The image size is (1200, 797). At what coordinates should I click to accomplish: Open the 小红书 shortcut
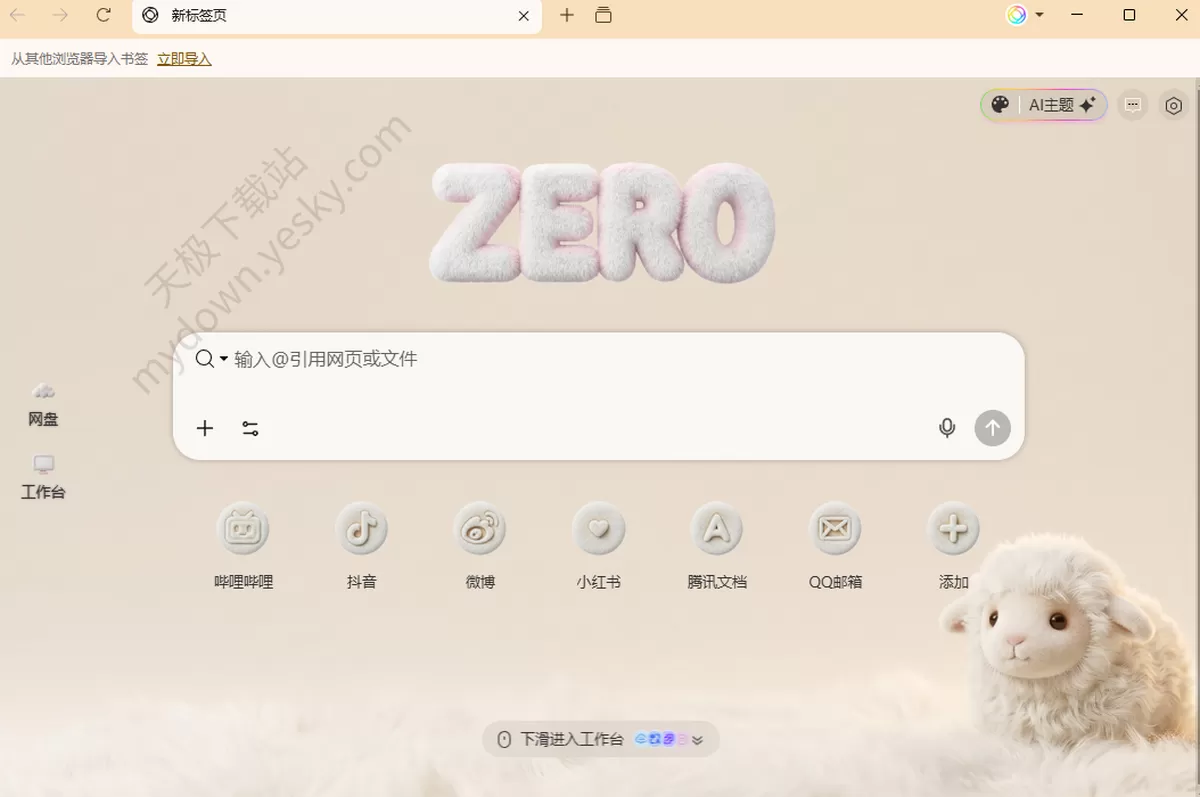[x=599, y=546]
